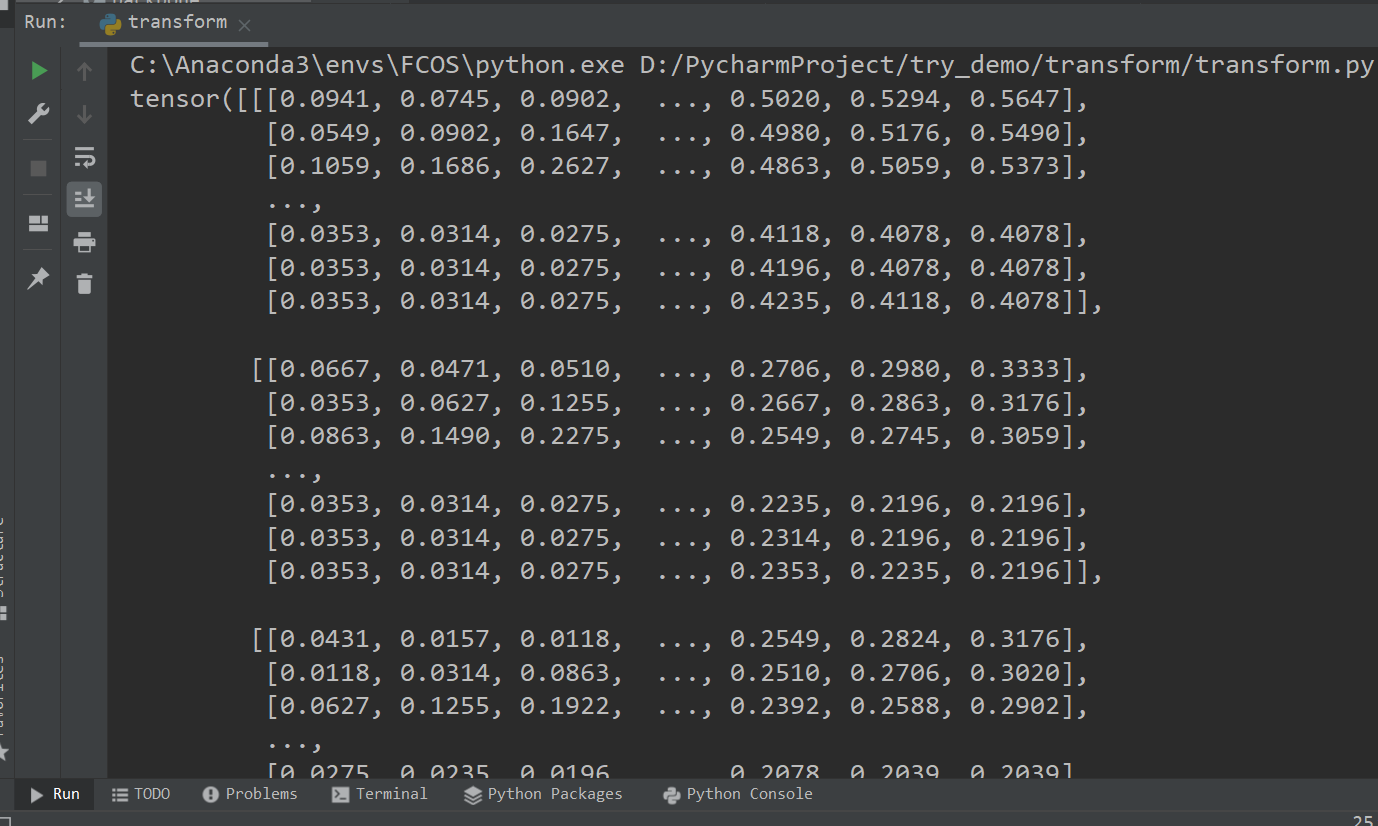Close the transform run tab
The height and width of the screenshot is (826, 1378).
[246, 24]
